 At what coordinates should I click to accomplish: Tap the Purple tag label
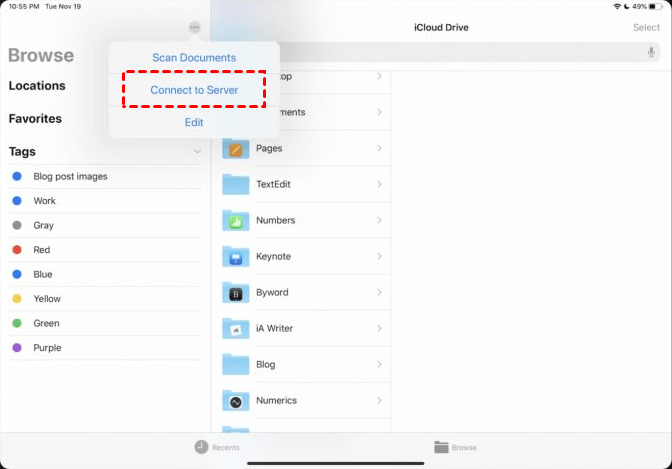(47, 347)
